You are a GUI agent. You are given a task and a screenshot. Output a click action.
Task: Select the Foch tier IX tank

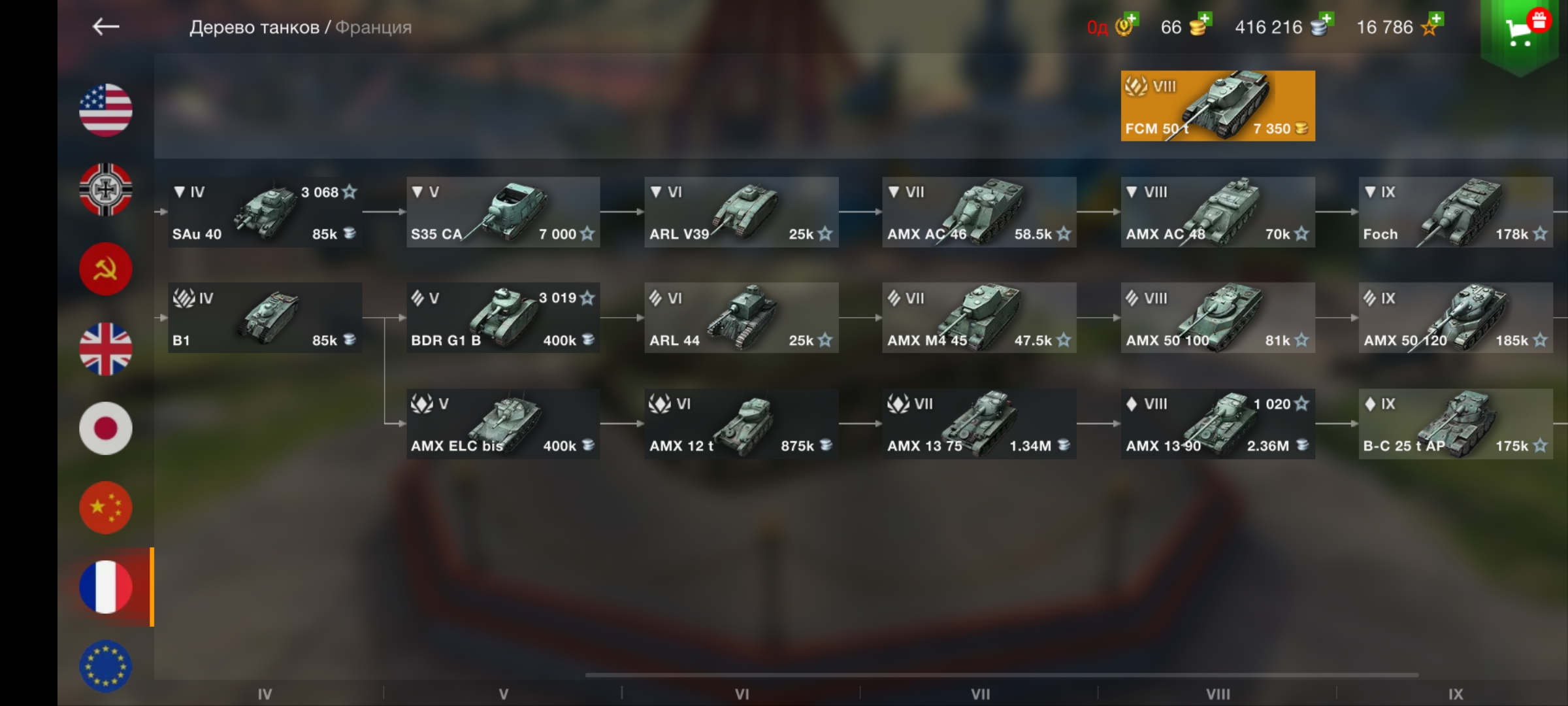pyautogui.click(x=1456, y=212)
